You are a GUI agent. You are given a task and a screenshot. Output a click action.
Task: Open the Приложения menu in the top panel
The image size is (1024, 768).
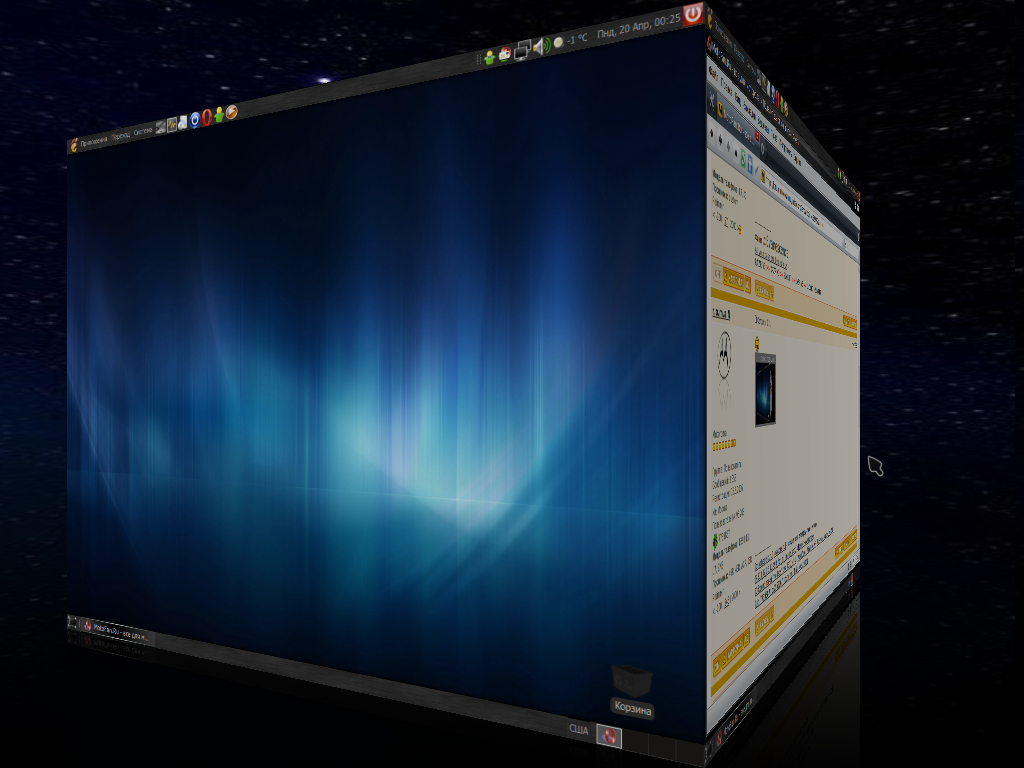tap(94, 141)
